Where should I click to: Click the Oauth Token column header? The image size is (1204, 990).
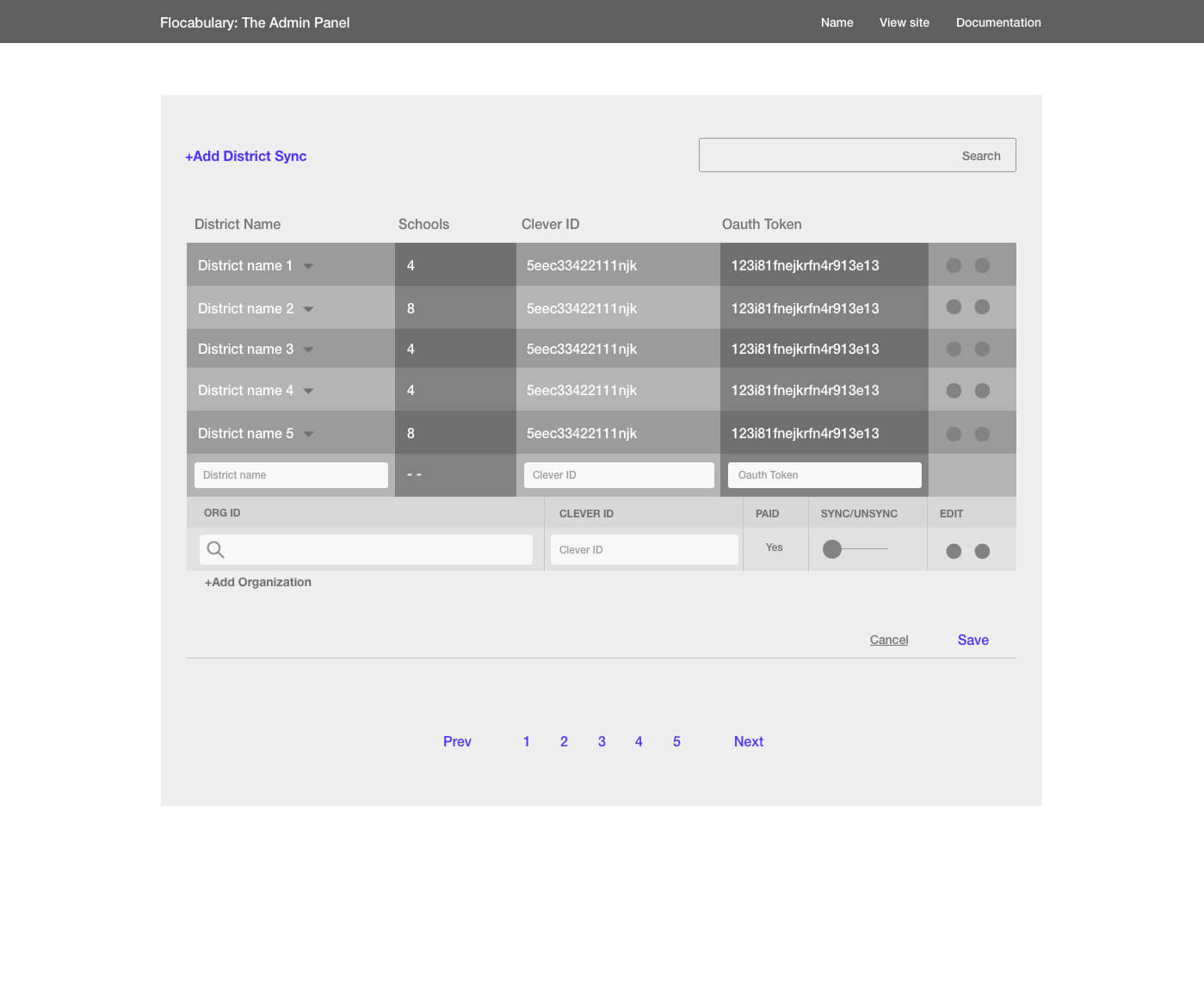[x=762, y=224]
